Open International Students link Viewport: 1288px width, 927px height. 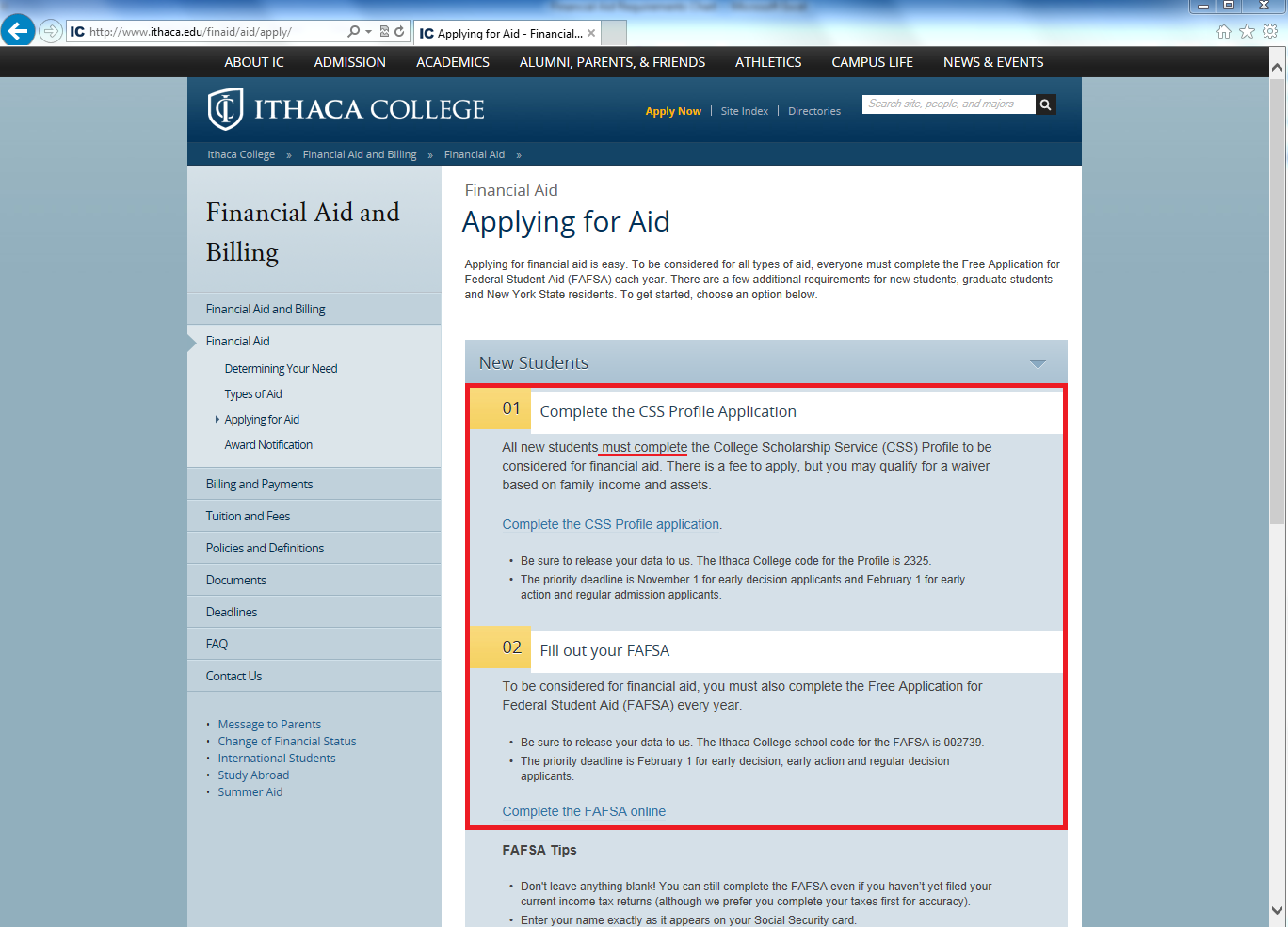click(x=277, y=759)
